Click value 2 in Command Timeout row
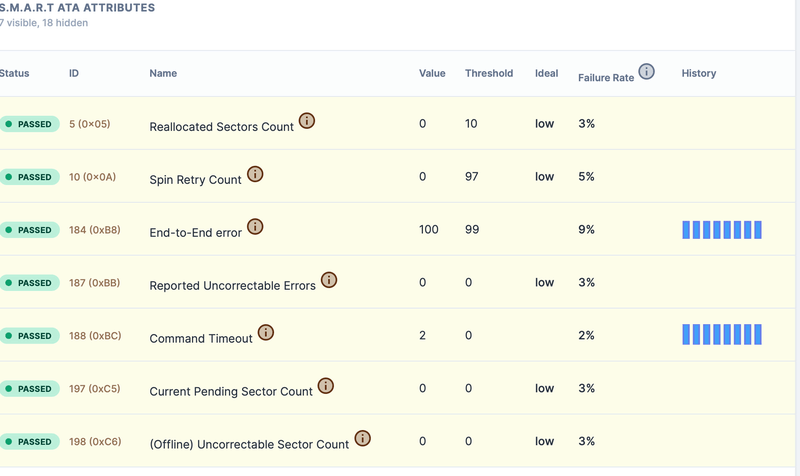Screen dimensions: 800x476 (422, 335)
